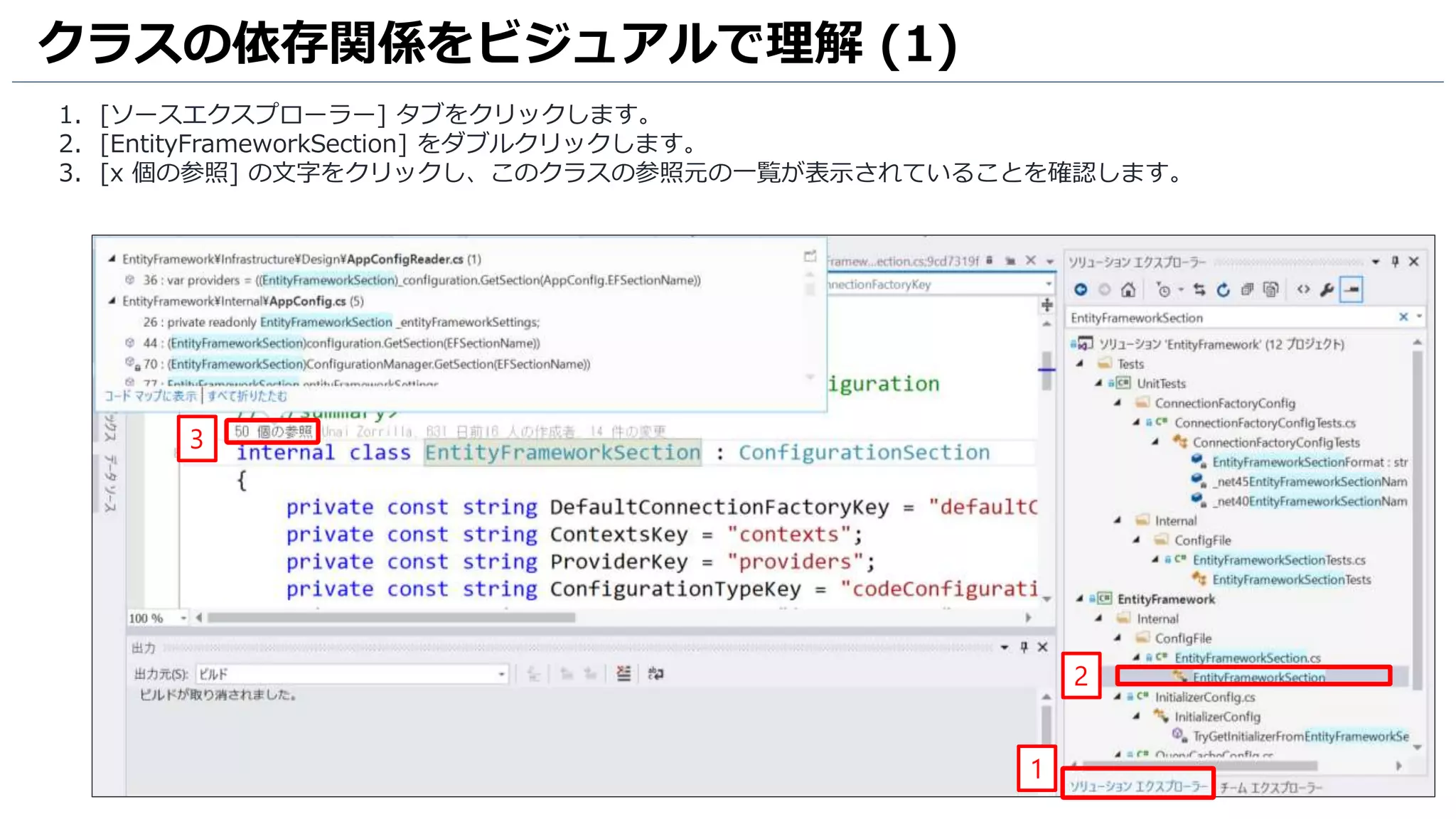
Task: Refresh the Solution Explorer tree
Action: click(x=1223, y=289)
